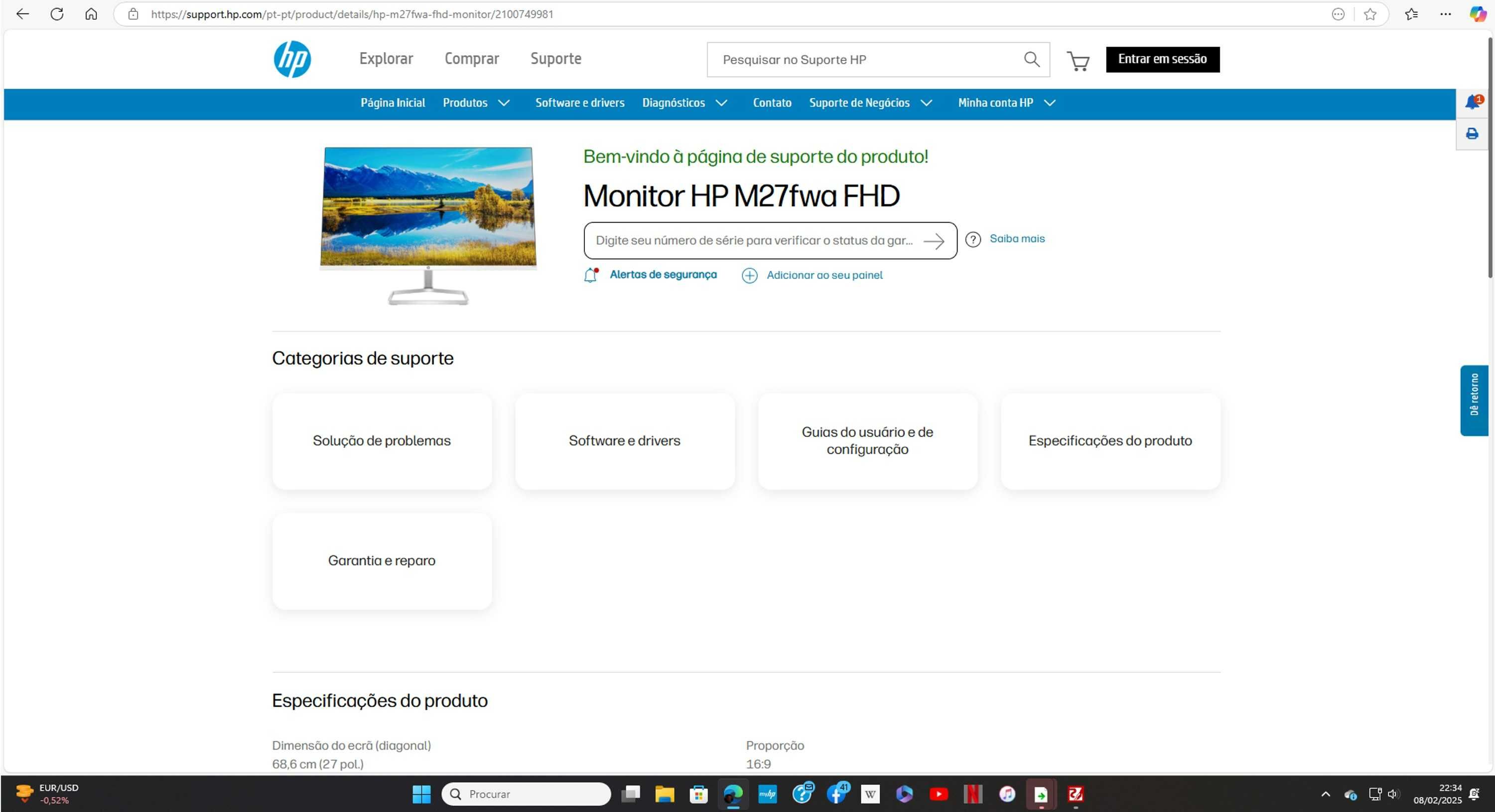Open Guias do usuário e de configuração
Screen dimensions: 1495x812
[868, 441]
